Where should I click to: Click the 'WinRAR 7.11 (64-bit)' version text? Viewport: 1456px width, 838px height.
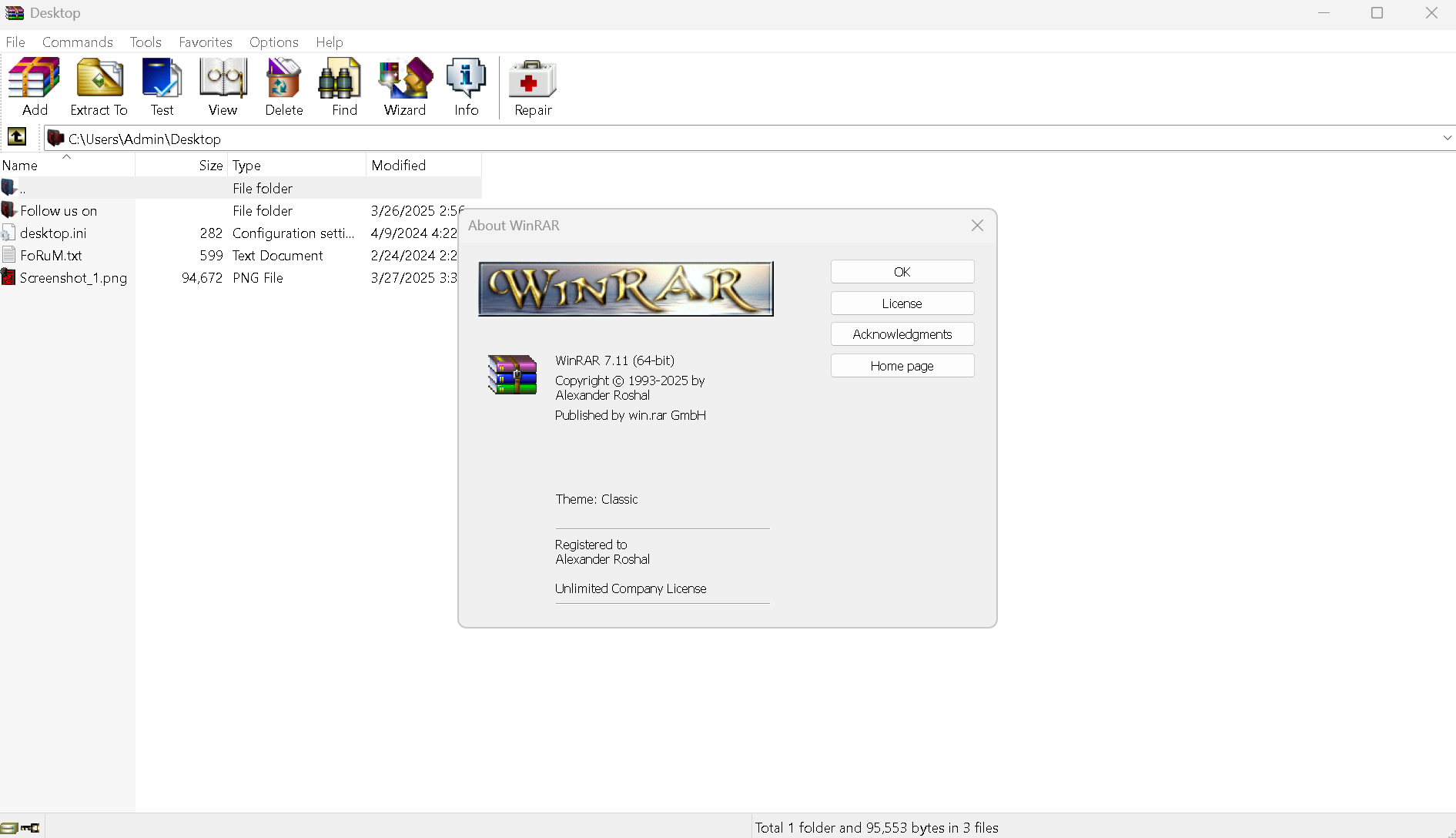[x=614, y=360]
